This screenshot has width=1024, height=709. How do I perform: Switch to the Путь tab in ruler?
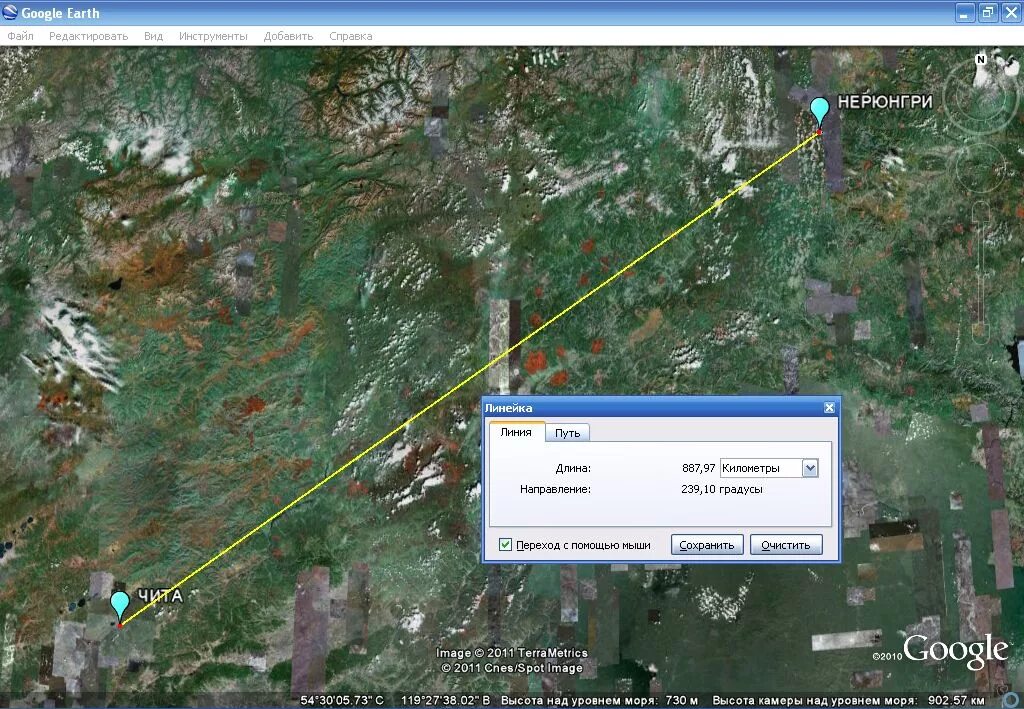(x=568, y=433)
